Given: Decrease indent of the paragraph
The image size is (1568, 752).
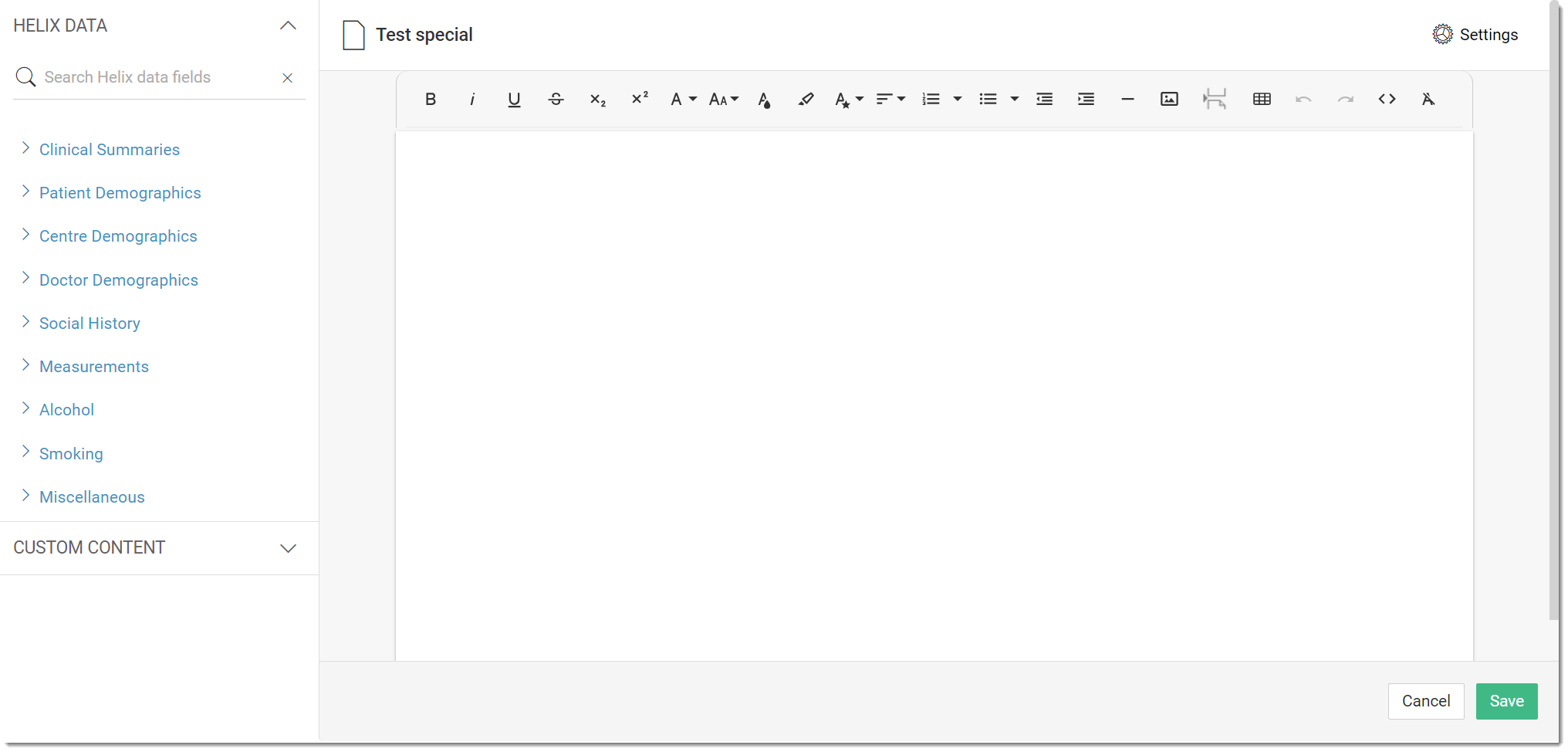Looking at the screenshot, I should (1045, 99).
